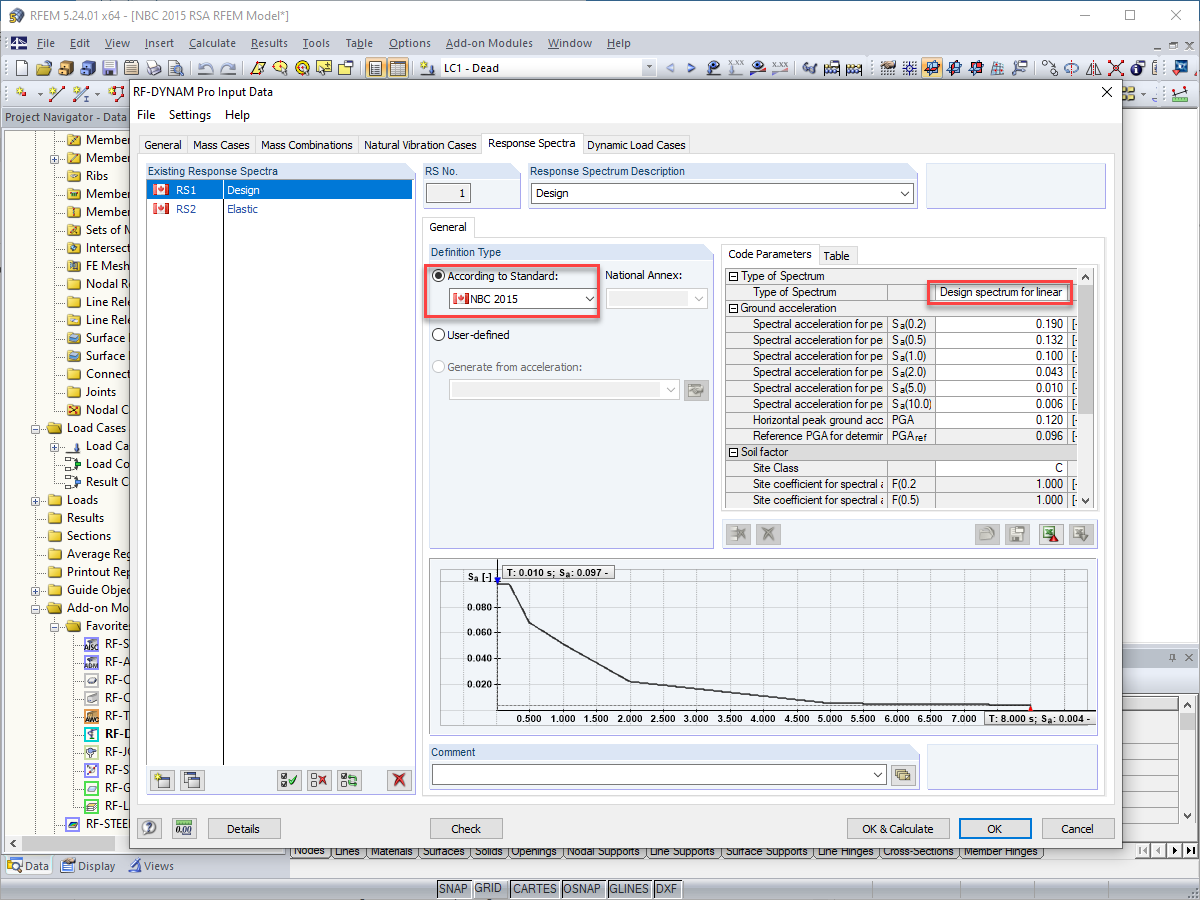
Task: Create a new response spectrum
Action: point(161,780)
